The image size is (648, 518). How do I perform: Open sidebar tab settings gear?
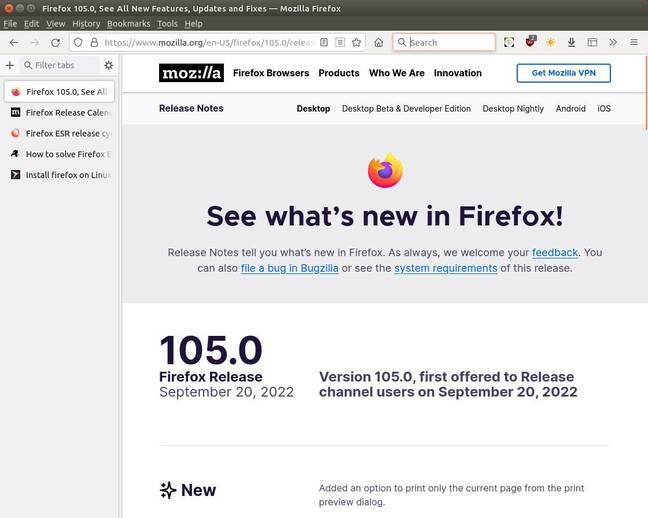(109, 65)
